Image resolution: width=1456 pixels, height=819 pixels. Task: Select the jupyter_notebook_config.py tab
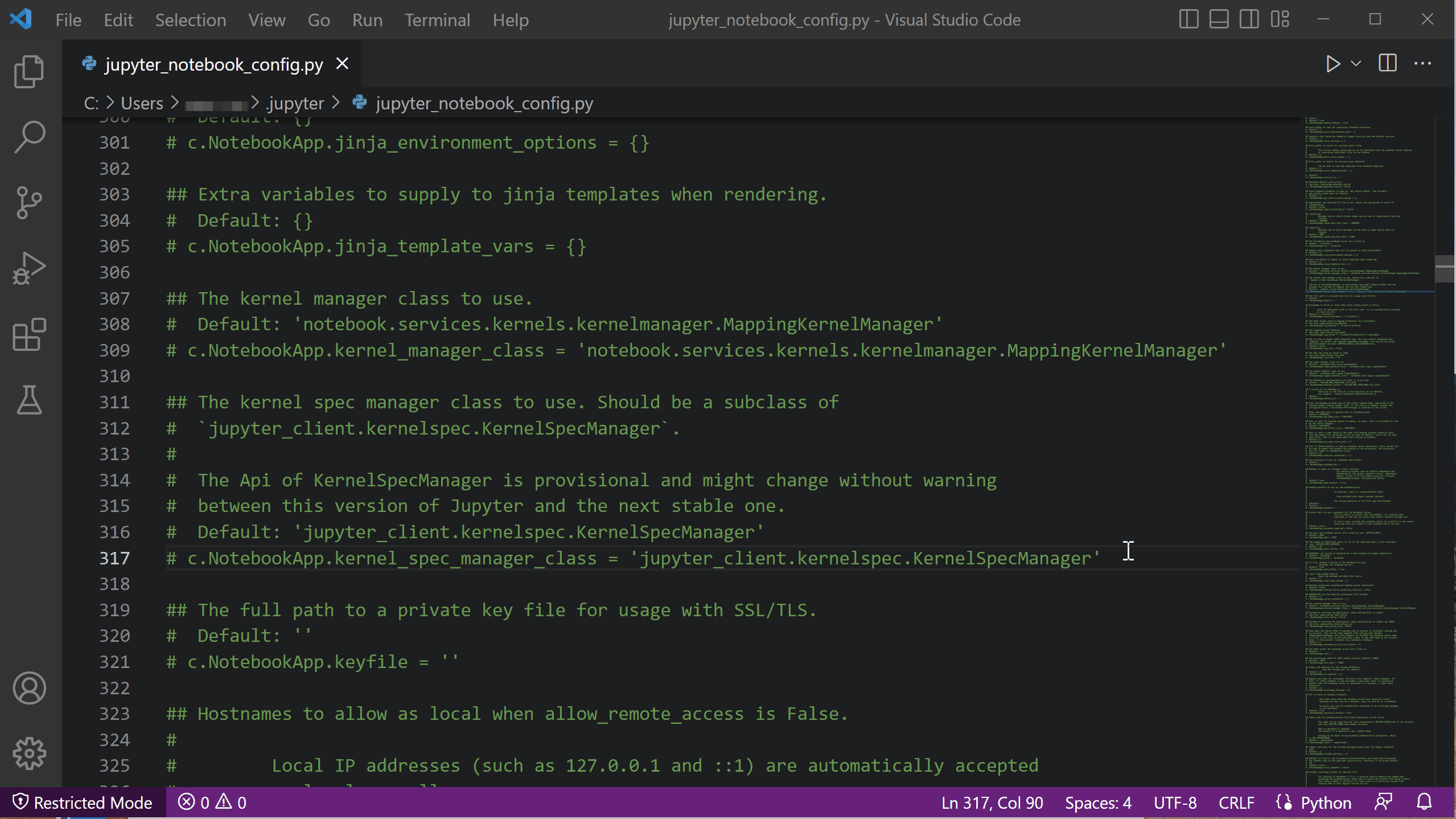213,64
